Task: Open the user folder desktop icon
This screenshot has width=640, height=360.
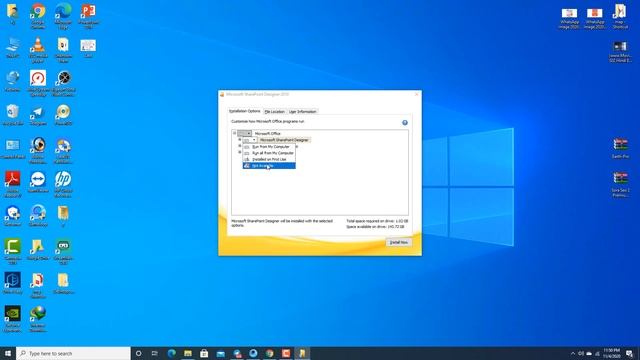Action: 13,15
